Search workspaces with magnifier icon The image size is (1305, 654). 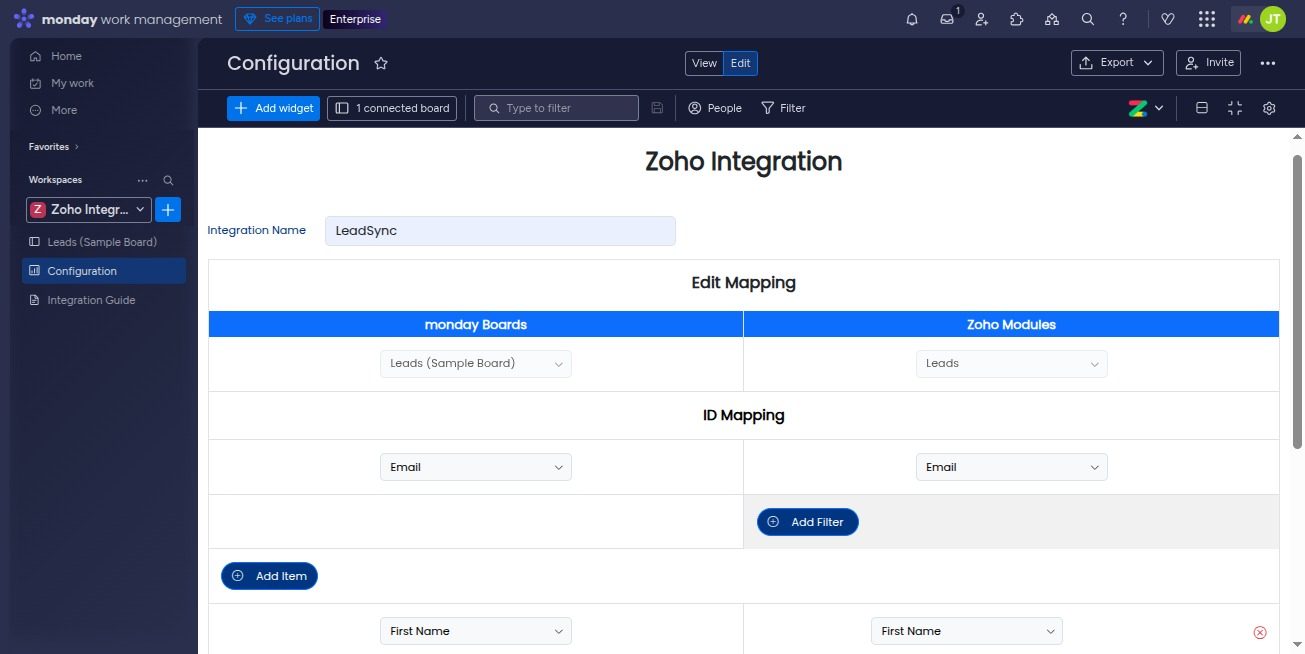pyautogui.click(x=168, y=180)
